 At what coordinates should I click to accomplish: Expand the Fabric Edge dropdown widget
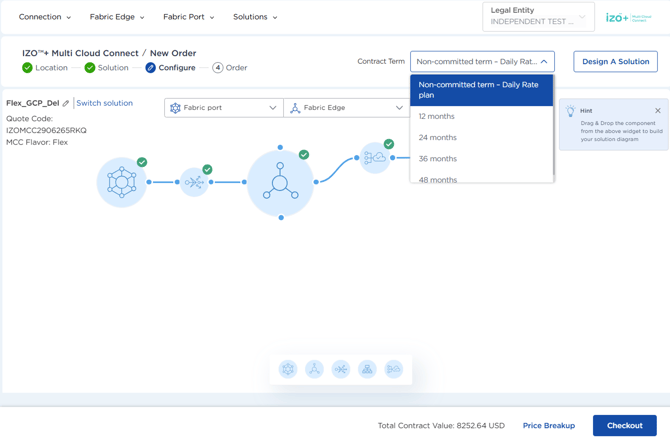pyautogui.click(x=346, y=108)
